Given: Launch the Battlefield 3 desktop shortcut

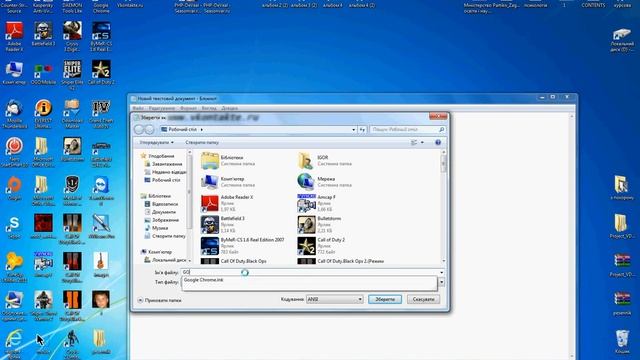Looking at the screenshot, I should (x=43, y=33).
